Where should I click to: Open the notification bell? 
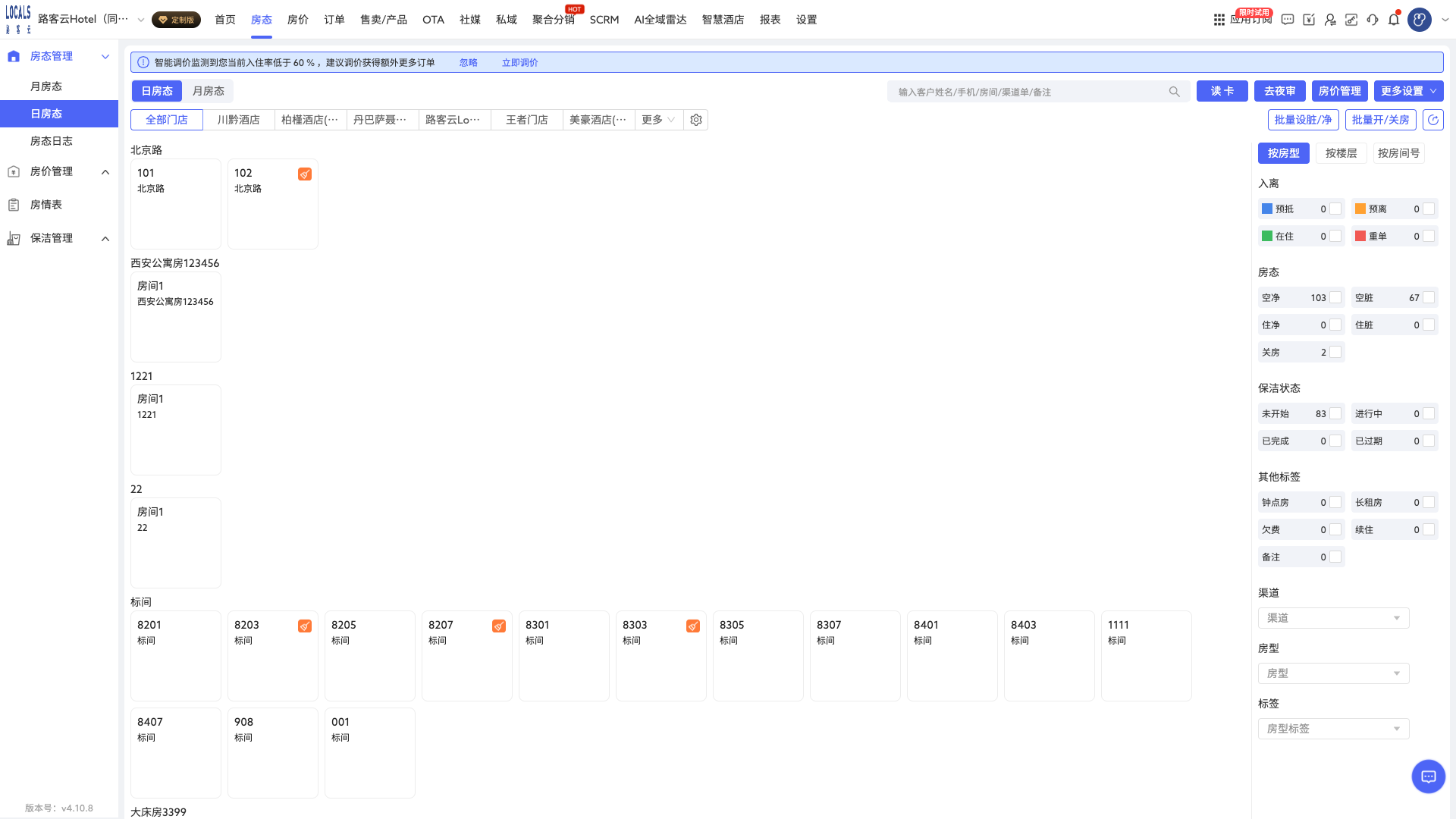pyautogui.click(x=1394, y=20)
